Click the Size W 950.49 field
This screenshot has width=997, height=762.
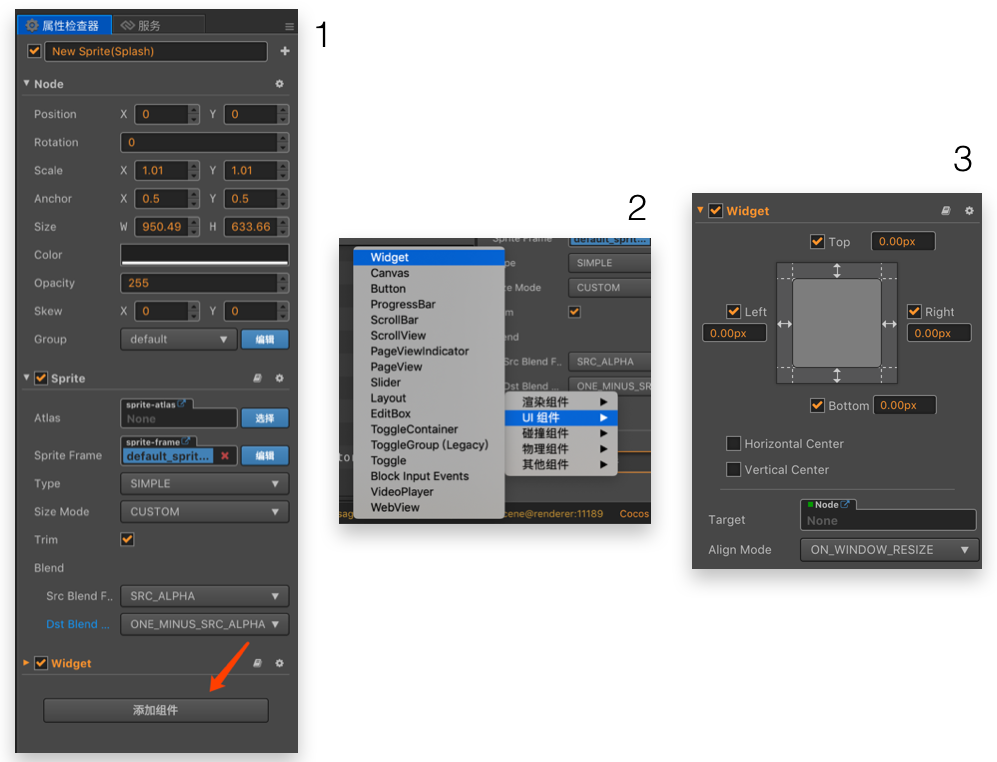click(167, 226)
